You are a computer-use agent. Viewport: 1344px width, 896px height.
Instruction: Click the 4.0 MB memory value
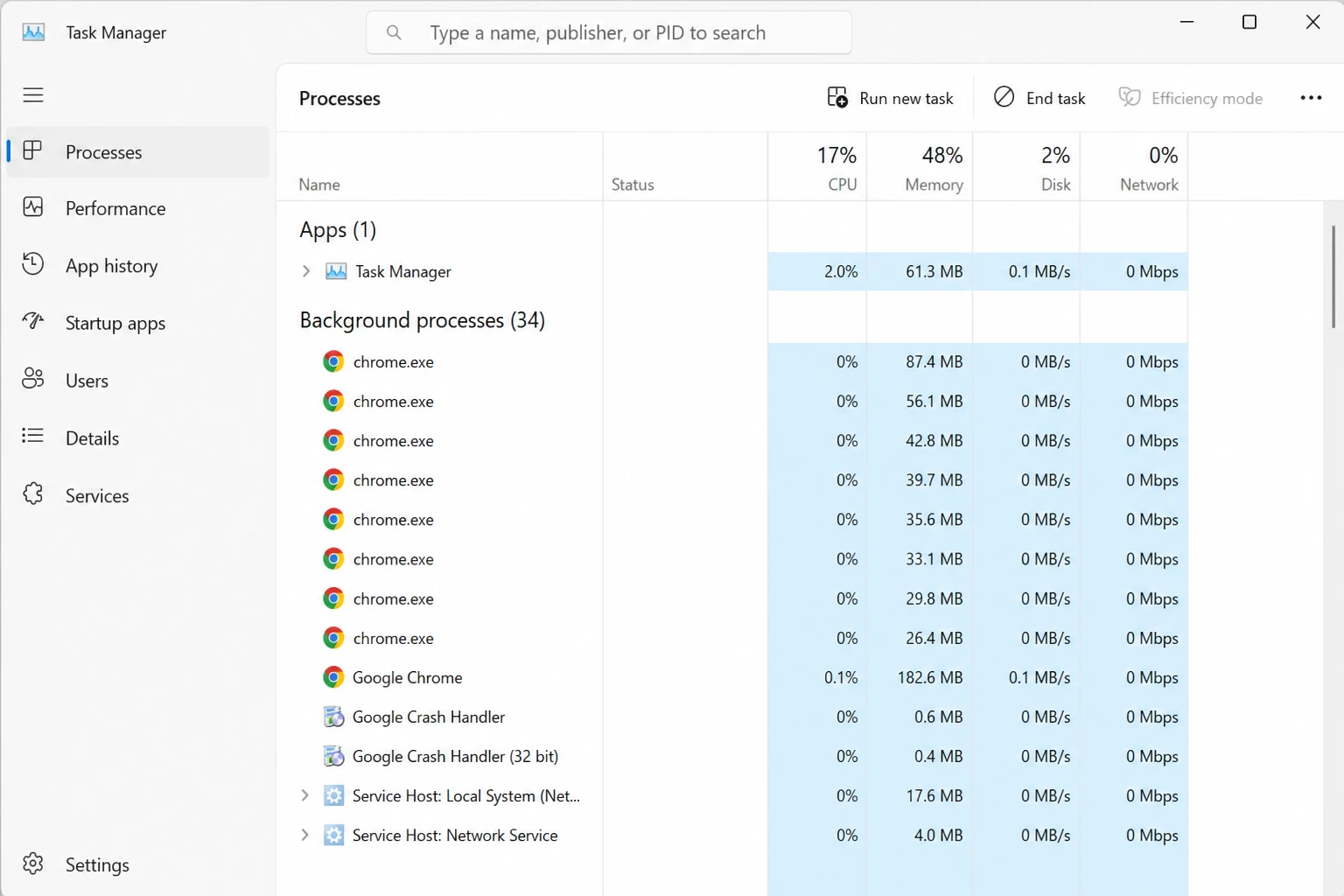coord(938,835)
